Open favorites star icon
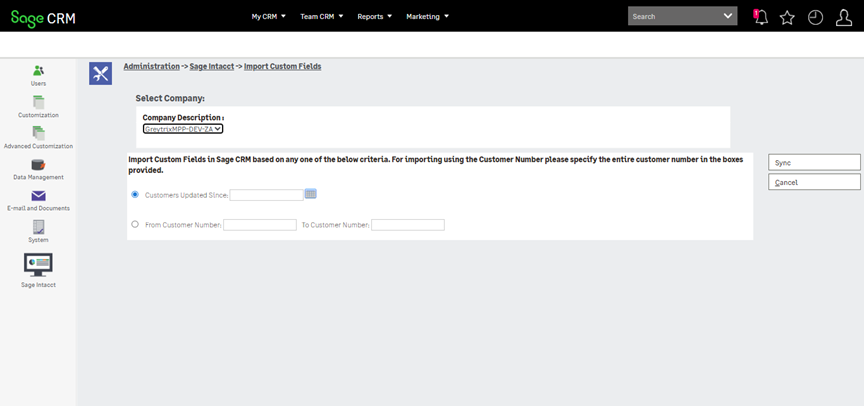 pyautogui.click(x=787, y=17)
